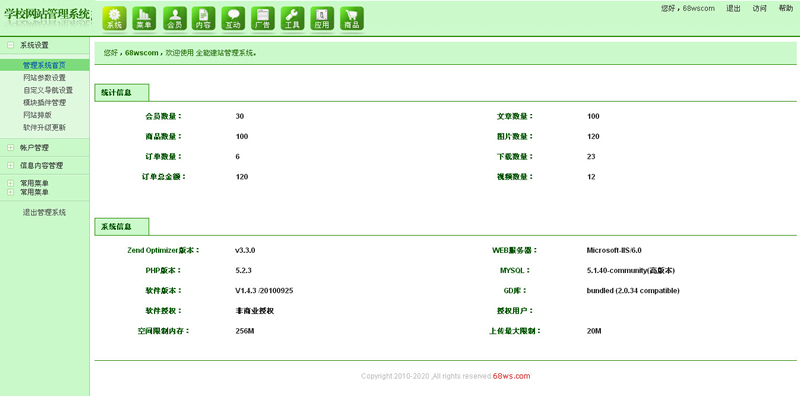Select the 统计信息 tab
Screen dimensions: 800x396
121,93
